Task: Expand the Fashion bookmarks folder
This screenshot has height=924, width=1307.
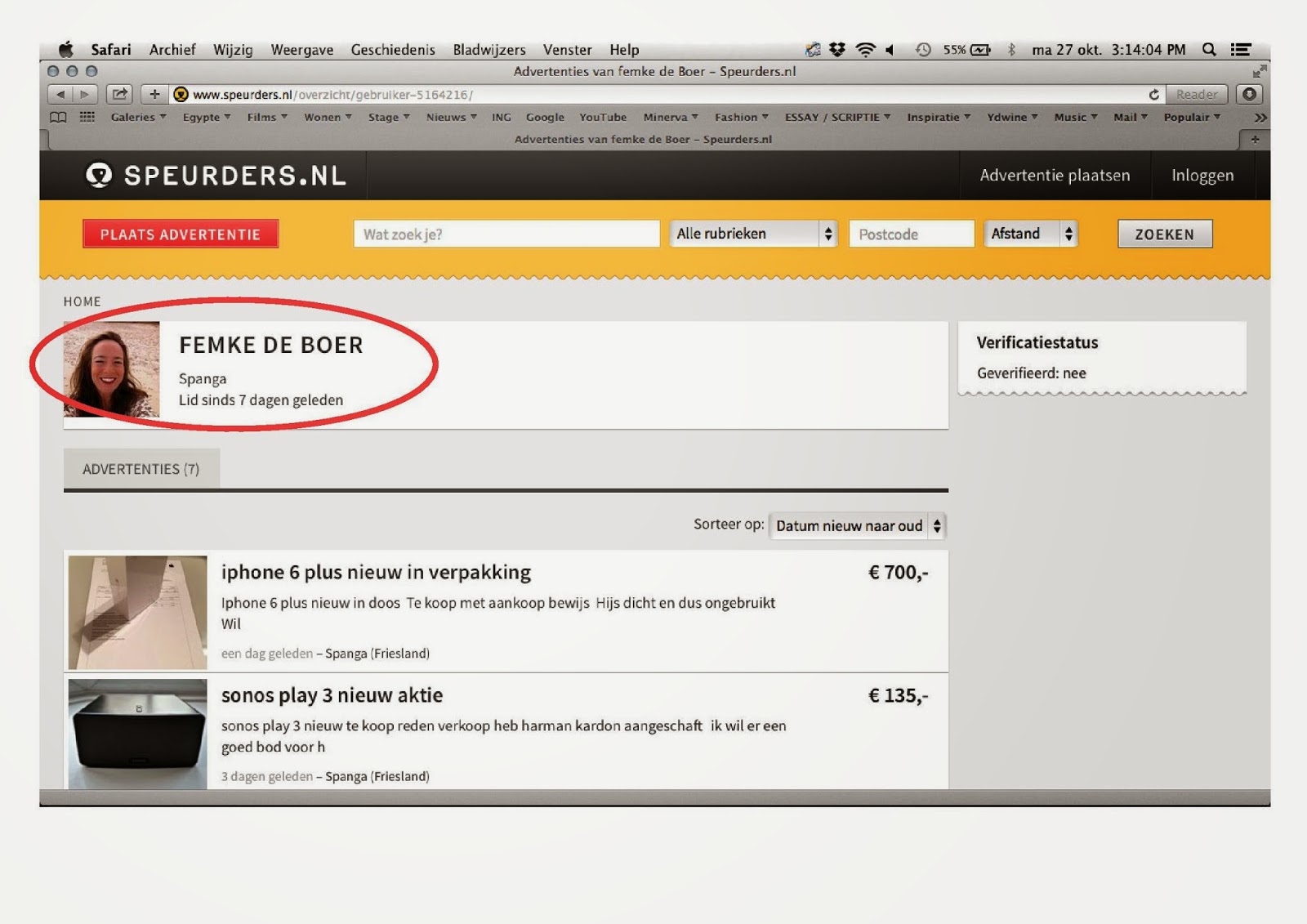Action: coord(742,118)
